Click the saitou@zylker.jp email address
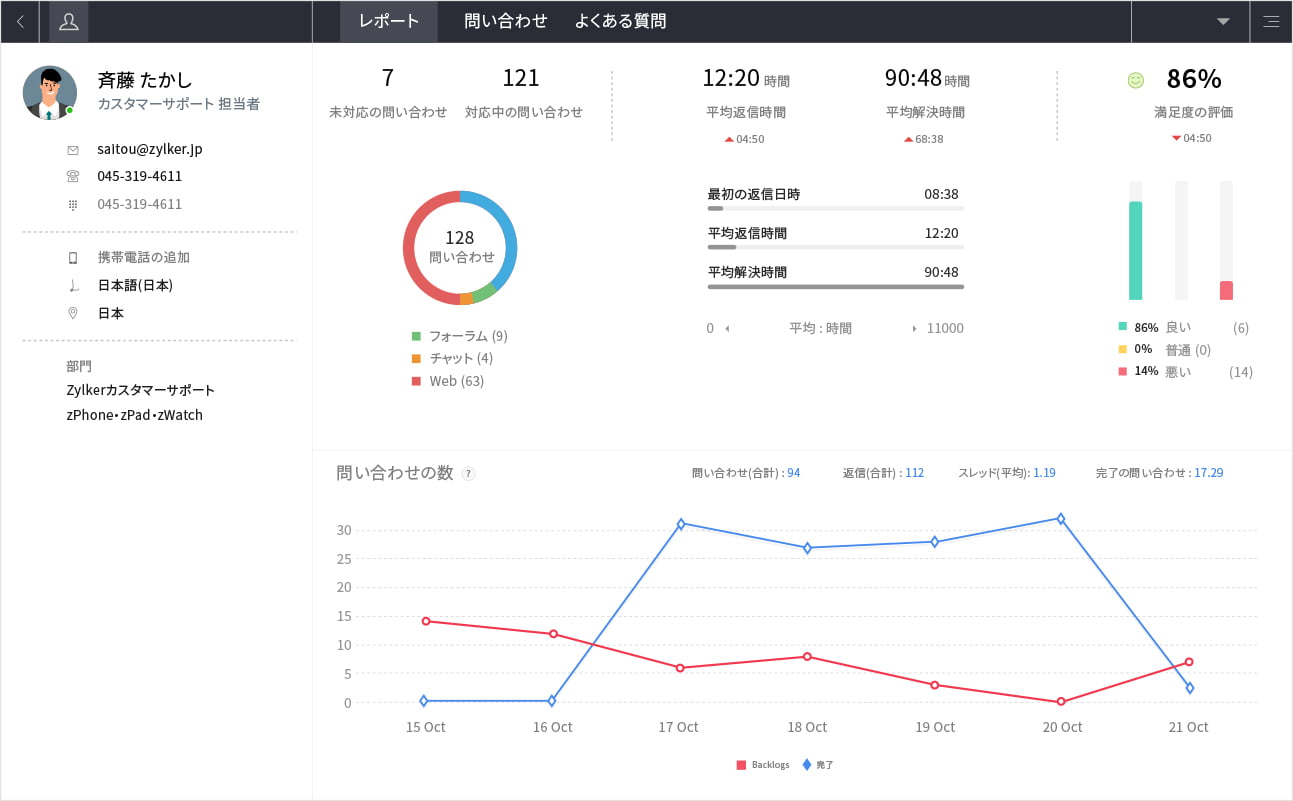 (150, 149)
